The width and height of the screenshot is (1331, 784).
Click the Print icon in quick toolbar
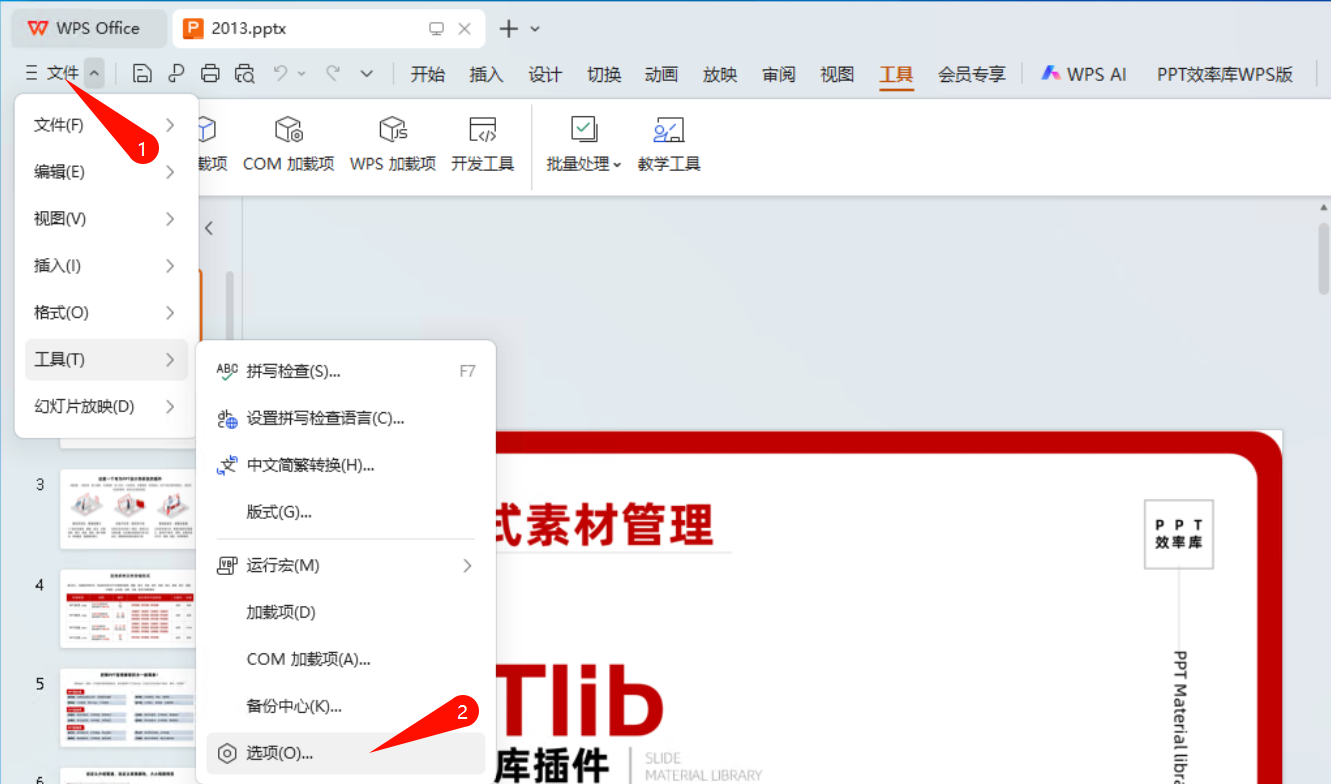click(210, 73)
